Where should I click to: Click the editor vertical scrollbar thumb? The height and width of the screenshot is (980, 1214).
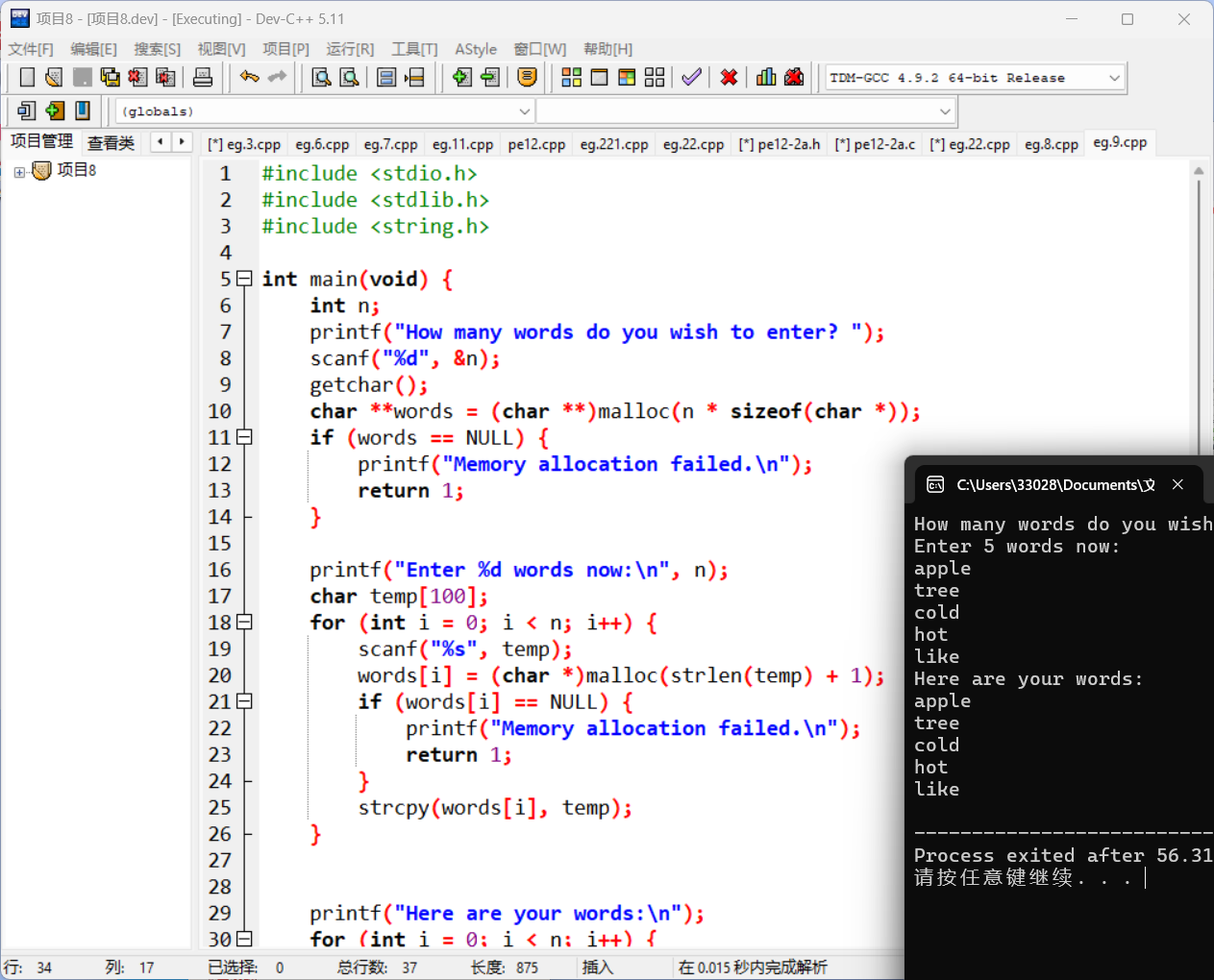[1199, 317]
